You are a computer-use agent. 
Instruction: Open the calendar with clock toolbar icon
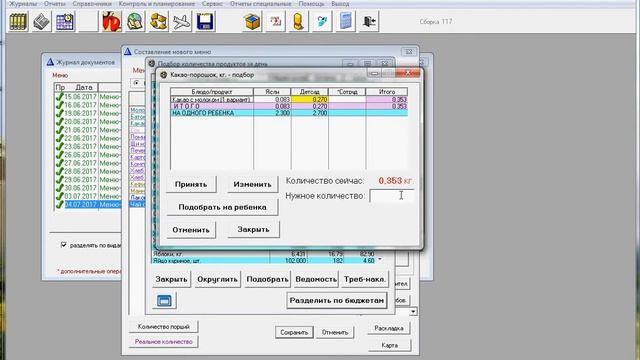[65, 21]
